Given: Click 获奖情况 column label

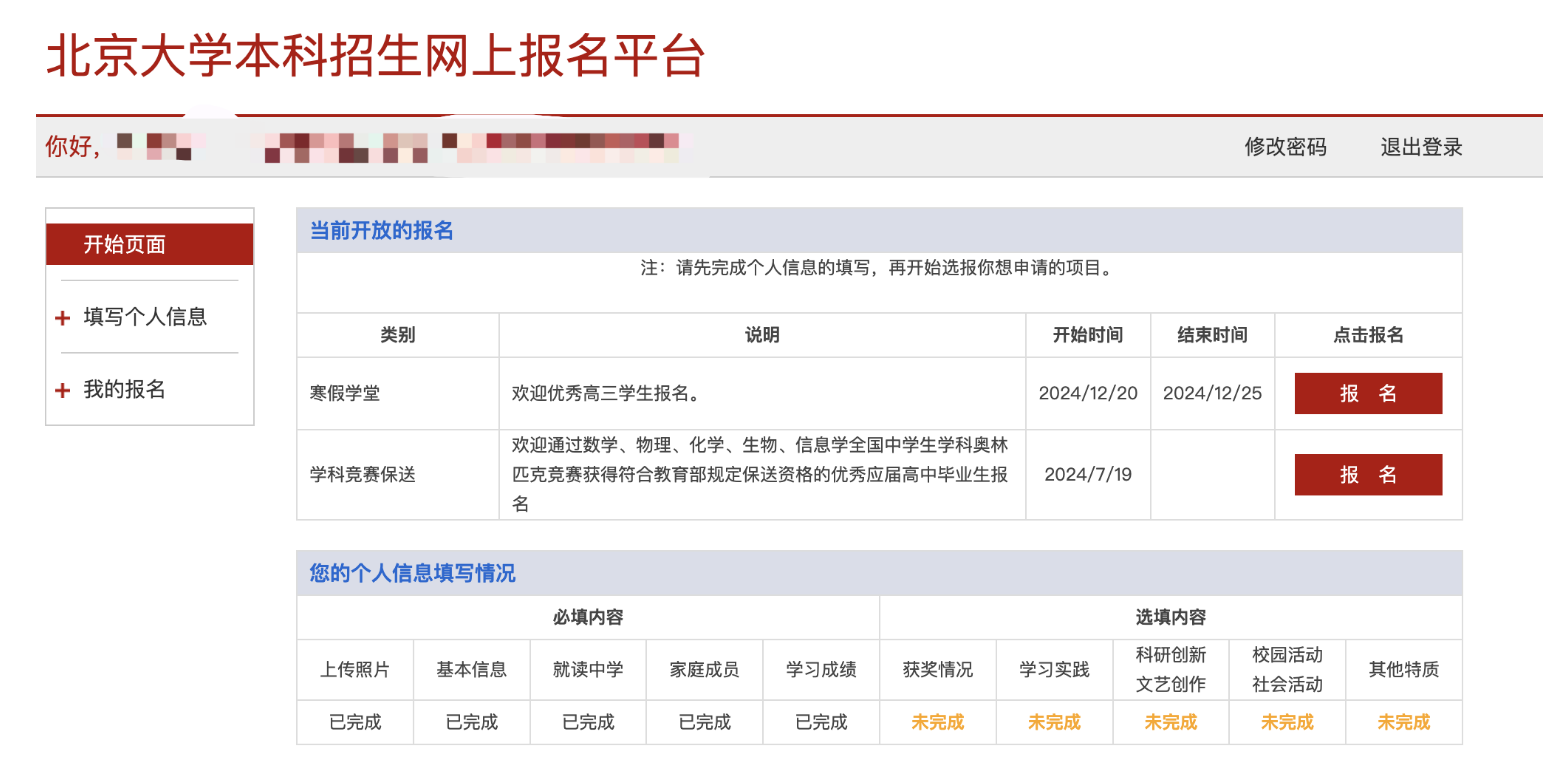Looking at the screenshot, I should (x=937, y=669).
